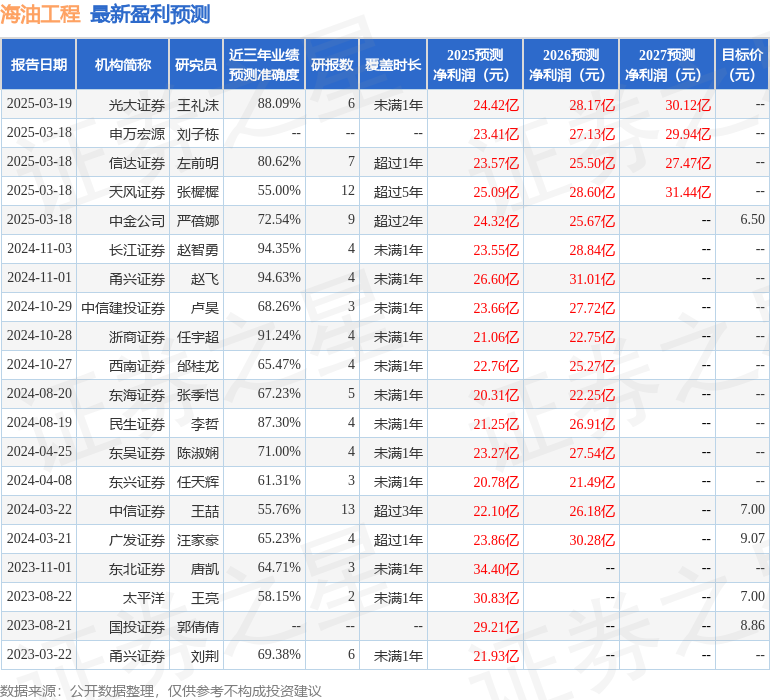Click the 目标价 column header

(x=742, y=64)
